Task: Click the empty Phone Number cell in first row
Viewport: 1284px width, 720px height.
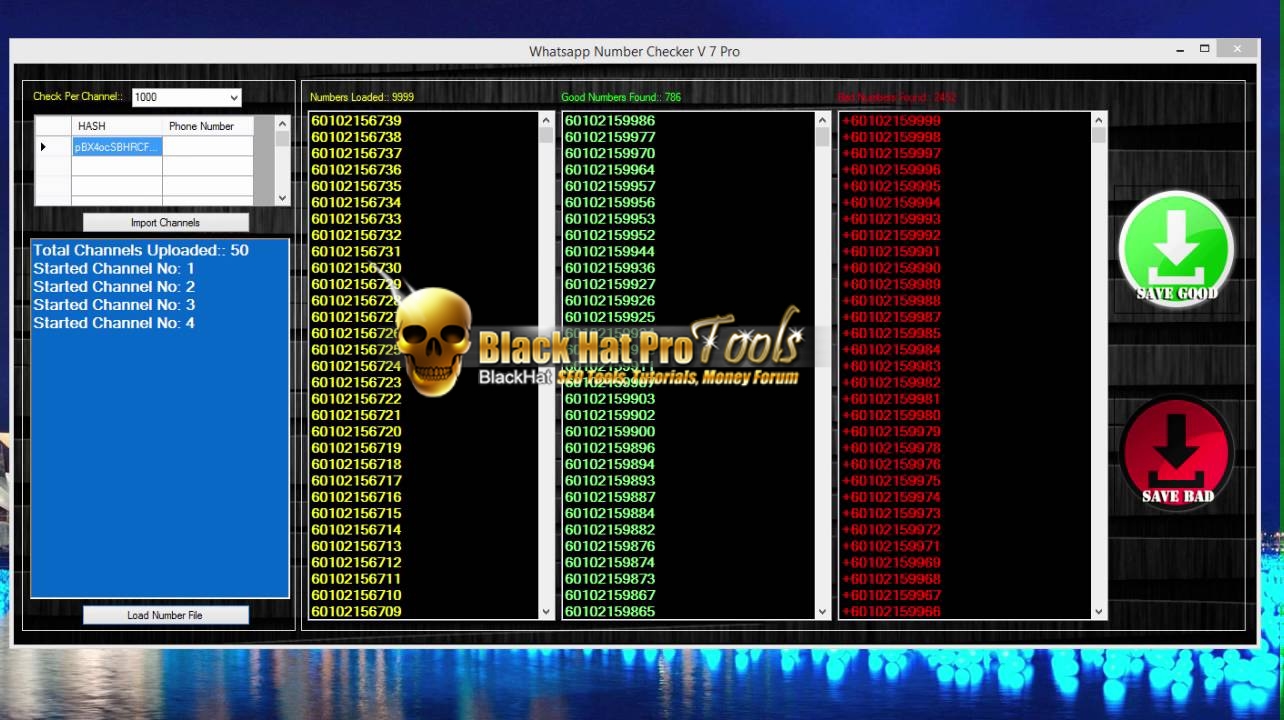Action: point(208,147)
